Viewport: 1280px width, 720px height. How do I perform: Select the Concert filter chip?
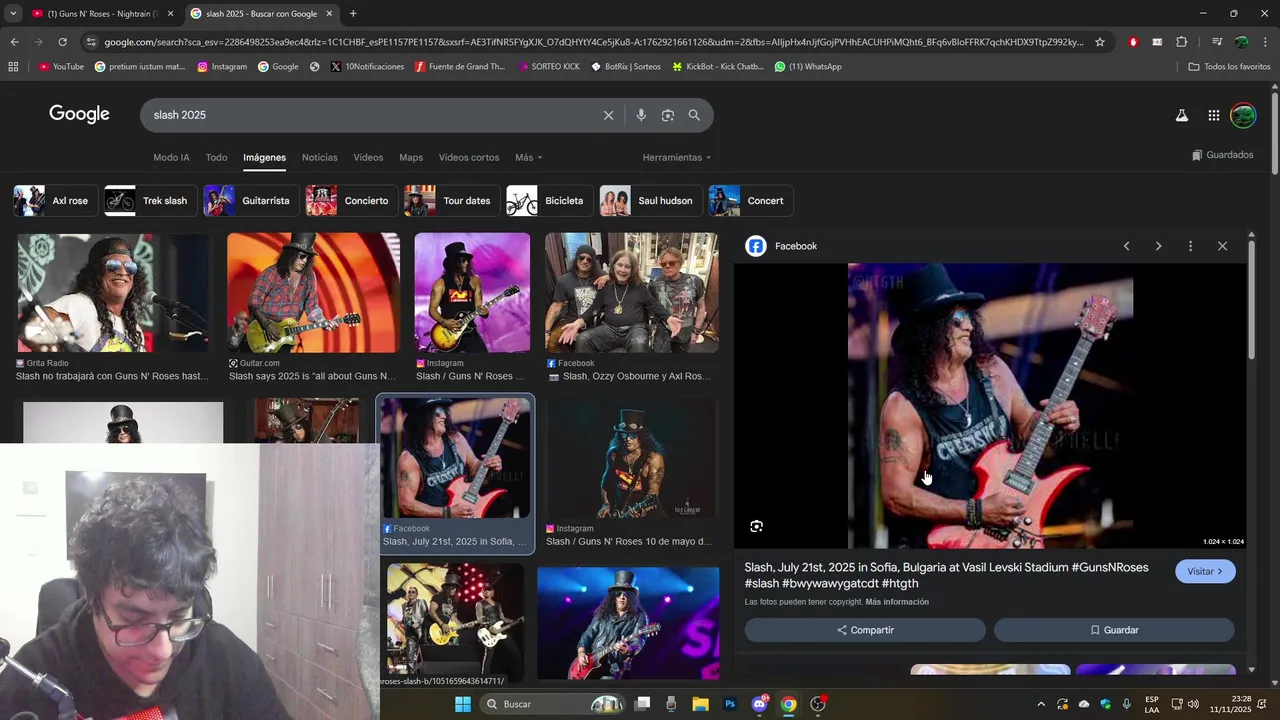click(751, 201)
